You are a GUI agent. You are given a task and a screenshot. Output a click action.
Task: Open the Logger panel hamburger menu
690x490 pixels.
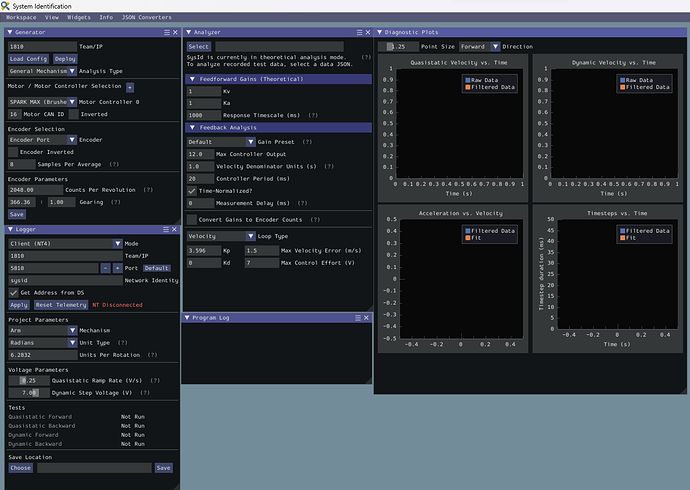pyautogui.click(x=166, y=229)
